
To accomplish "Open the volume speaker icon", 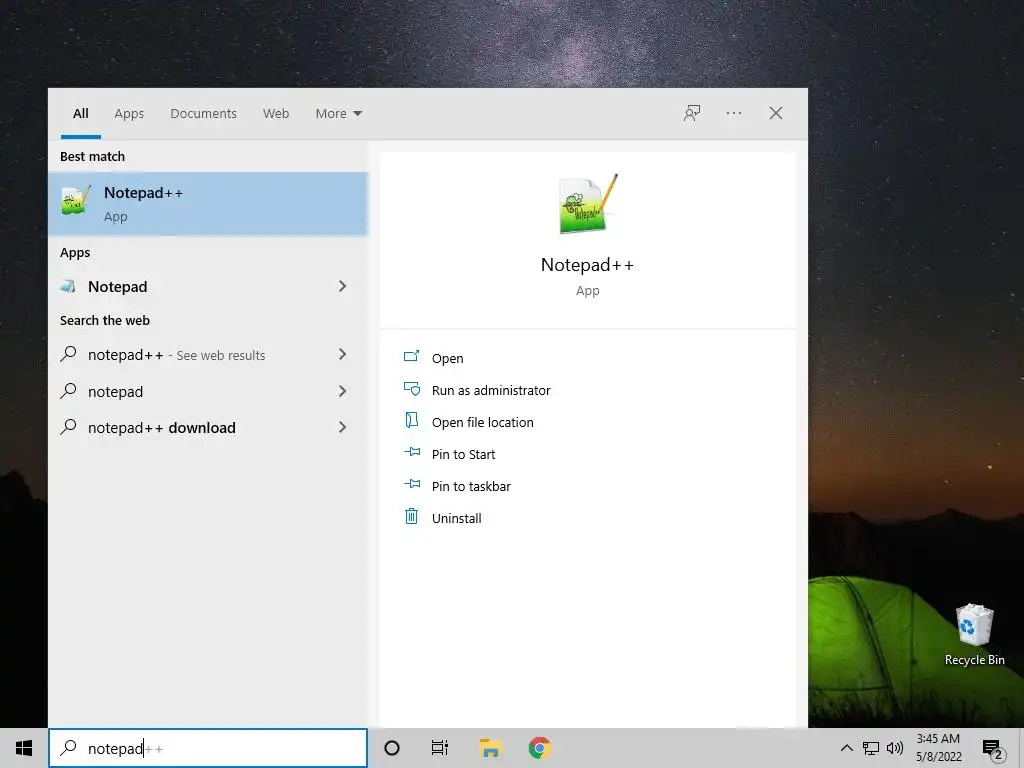I will pyautogui.click(x=895, y=748).
